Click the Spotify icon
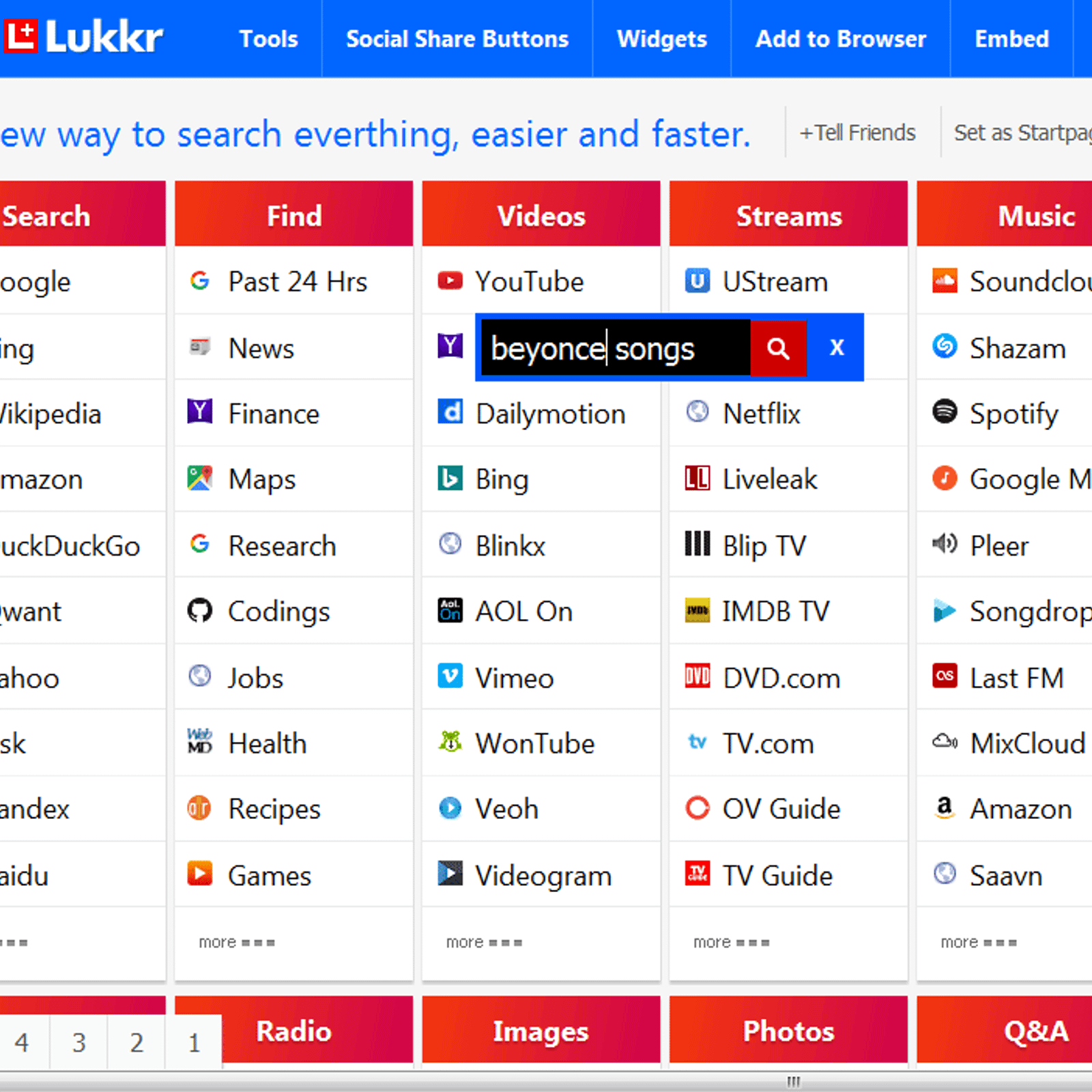 pyautogui.click(x=945, y=412)
